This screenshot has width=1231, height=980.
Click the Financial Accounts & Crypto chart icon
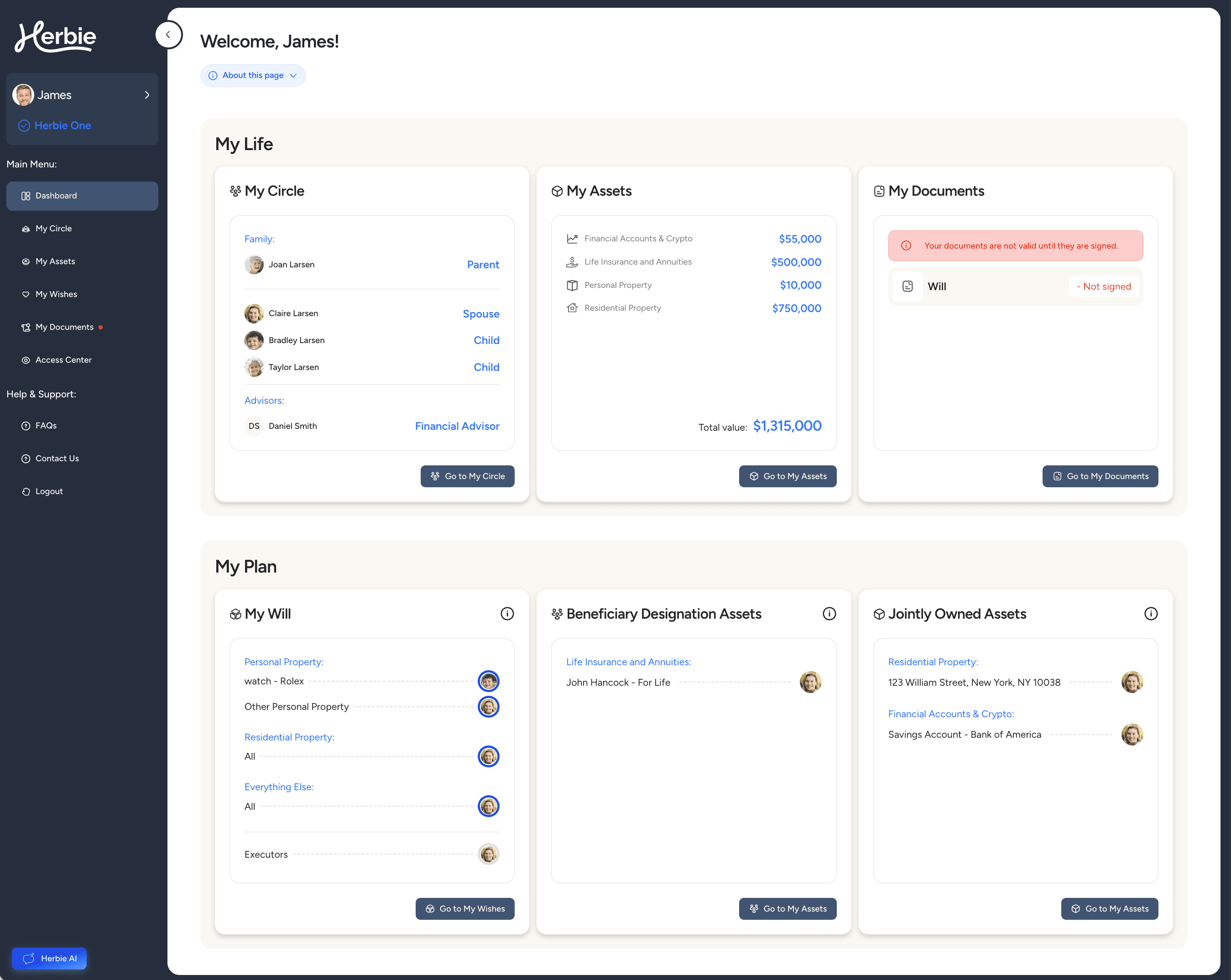click(x=572, y=238)
